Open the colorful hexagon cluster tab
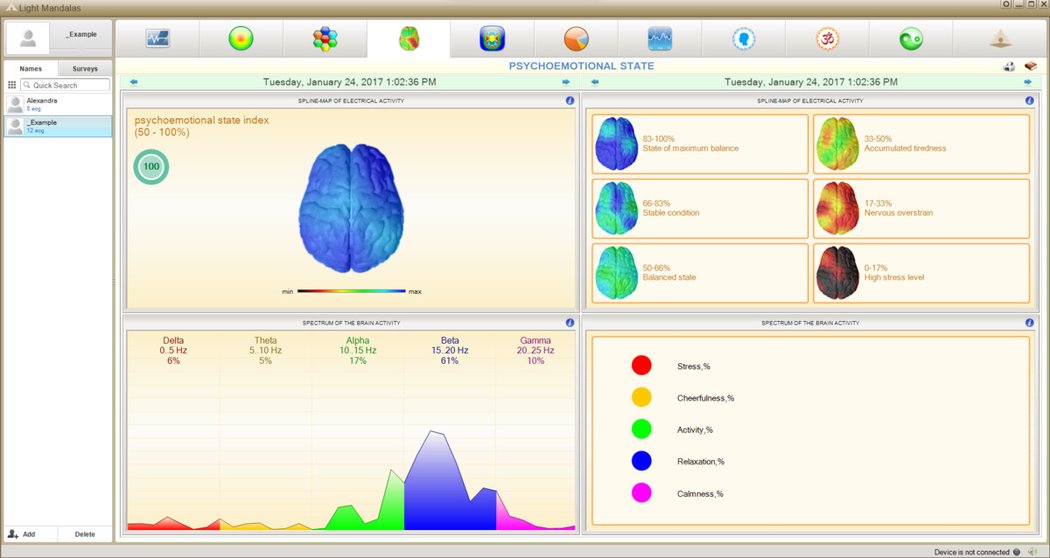Image resolution: width=1050 pixels, height=558 pixels. coord(325,39)
